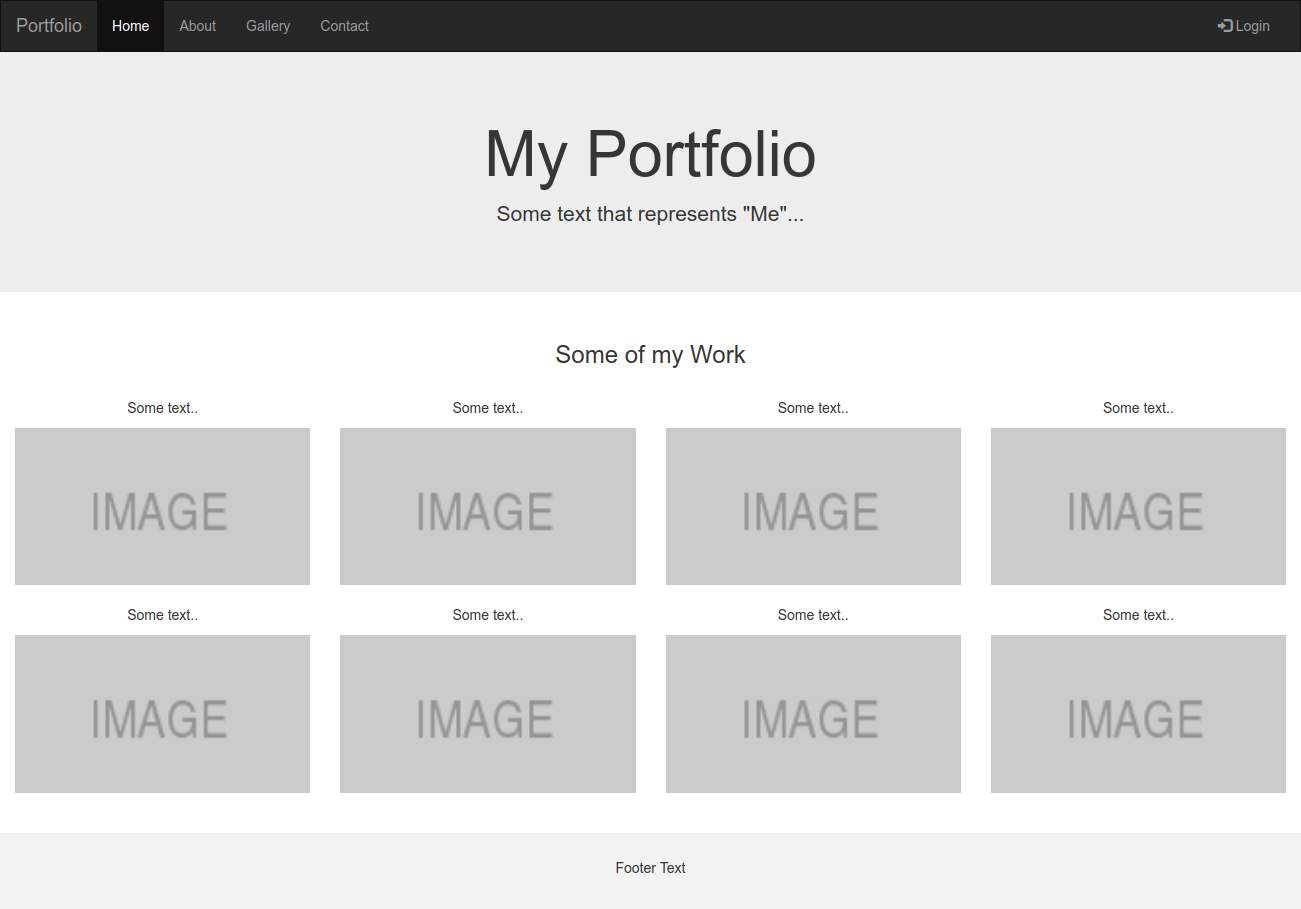Click the Portfolio brand logo

click(x=48, y=25)
